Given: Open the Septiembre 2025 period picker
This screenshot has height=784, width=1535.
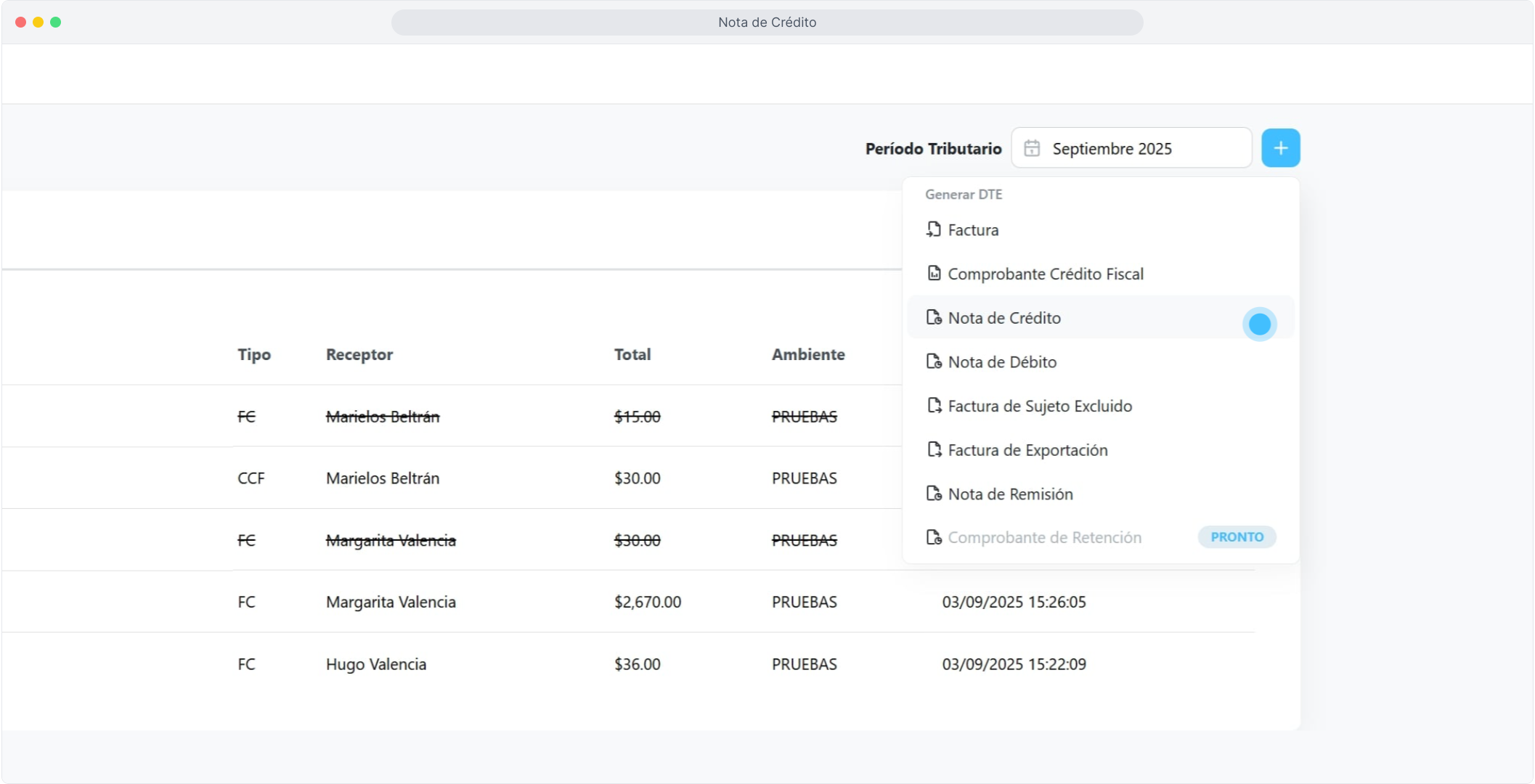Looking at the screenshot, I should click(x=1131, y=148).
